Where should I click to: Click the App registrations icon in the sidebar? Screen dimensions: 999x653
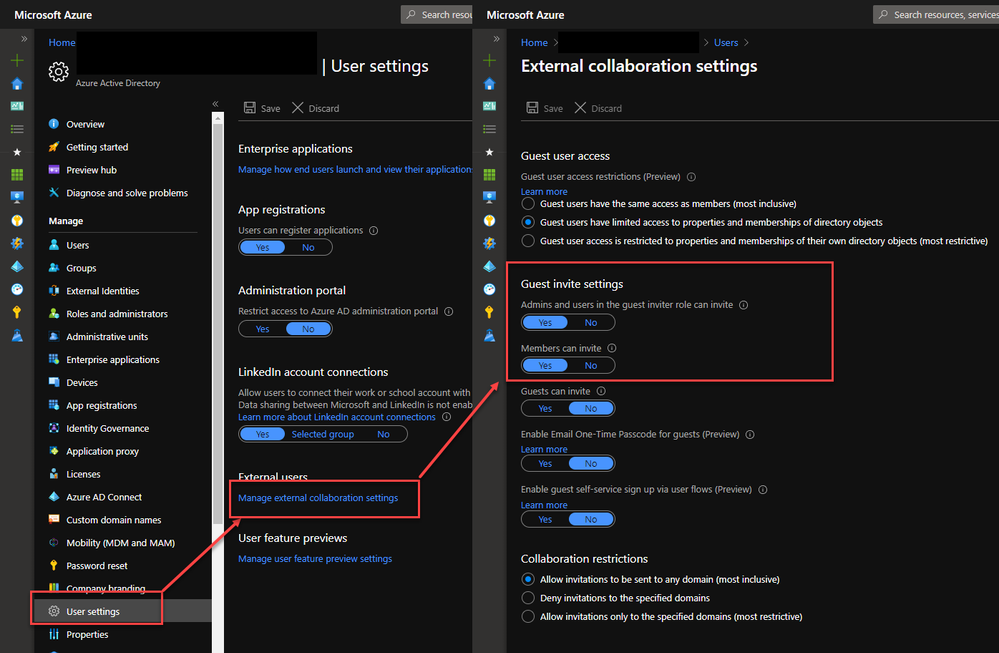(x=54, y=405)
